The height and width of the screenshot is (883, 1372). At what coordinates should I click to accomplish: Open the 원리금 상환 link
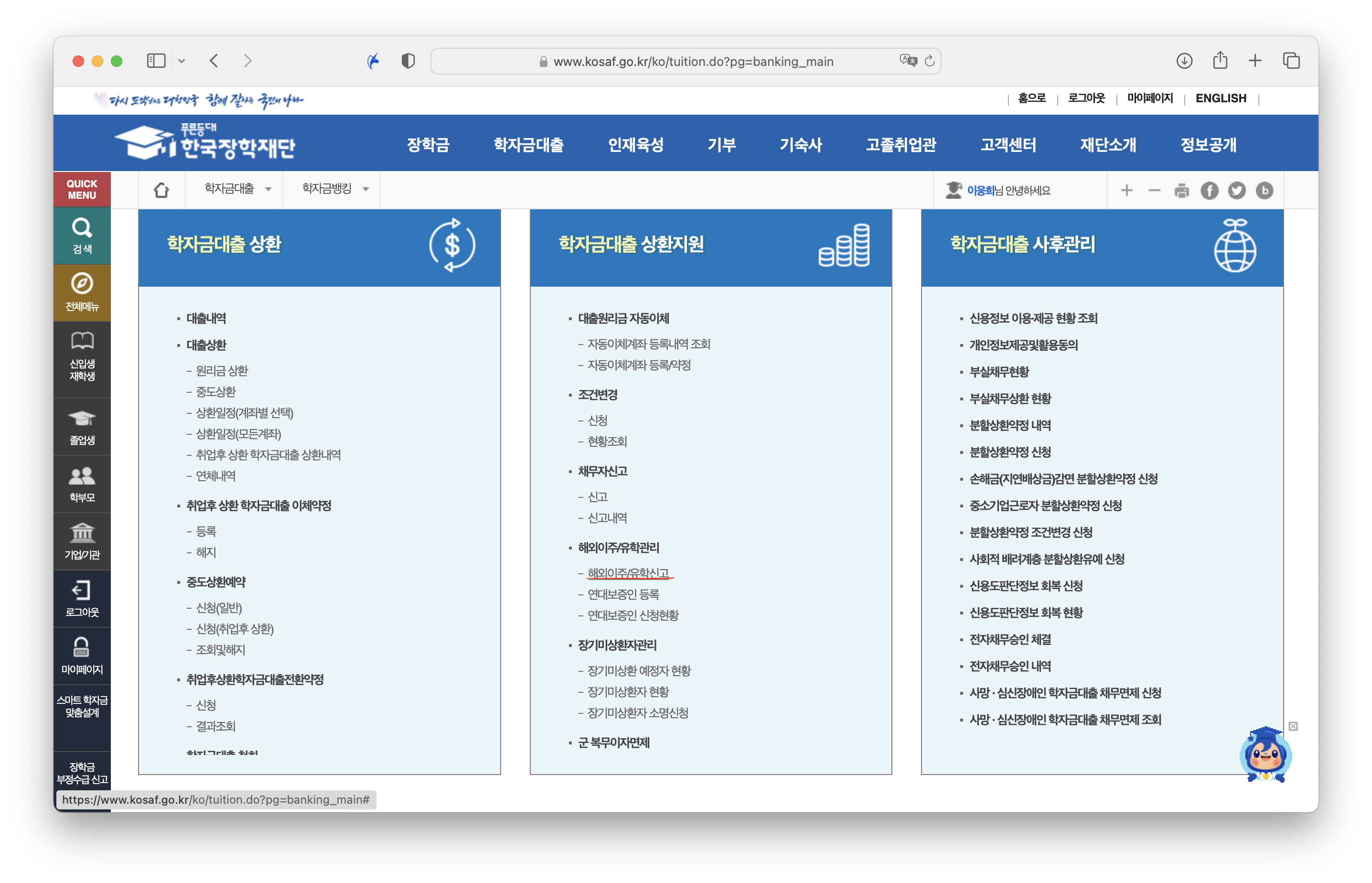pyautogui.click(x=222, y=370)
